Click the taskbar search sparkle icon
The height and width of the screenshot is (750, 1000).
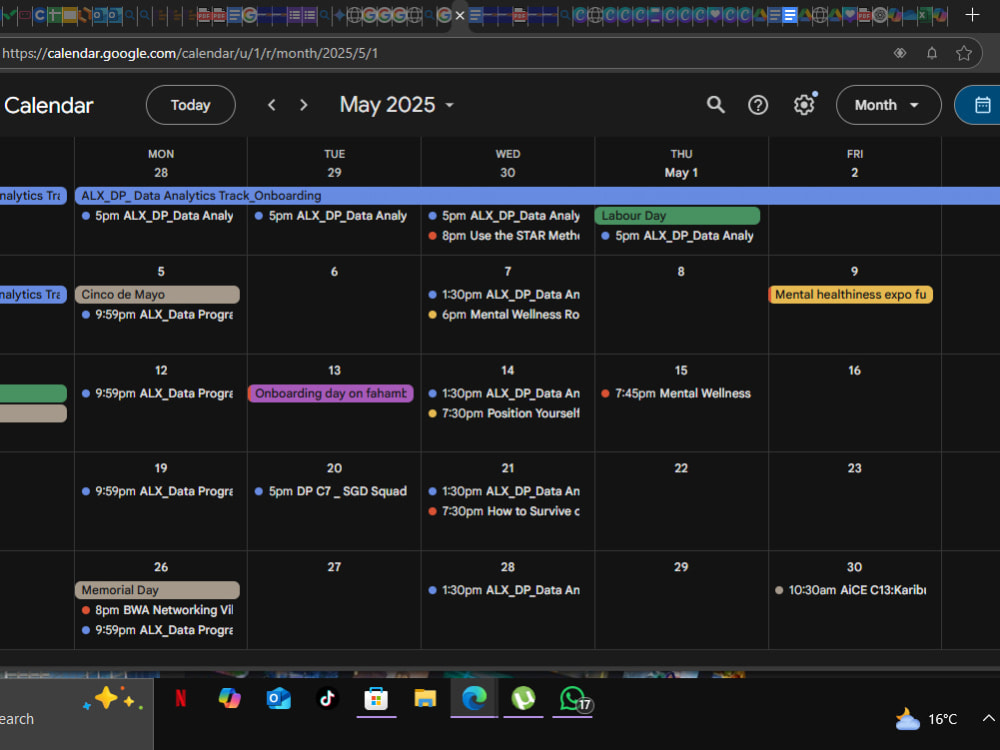(x=112, y=700)
